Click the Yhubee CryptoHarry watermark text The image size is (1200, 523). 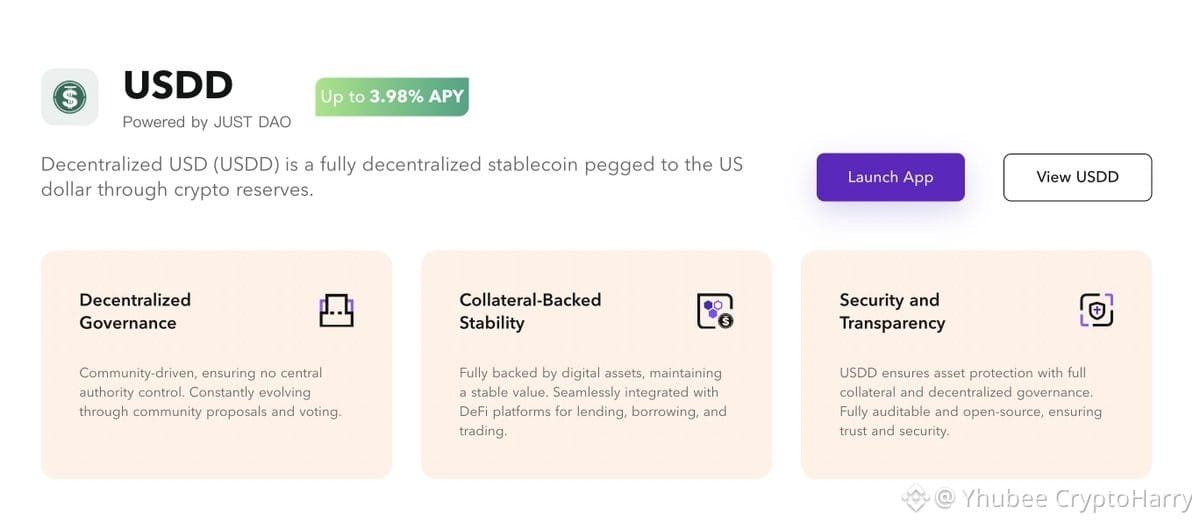pyautogui.click(x=1076, y=498)
